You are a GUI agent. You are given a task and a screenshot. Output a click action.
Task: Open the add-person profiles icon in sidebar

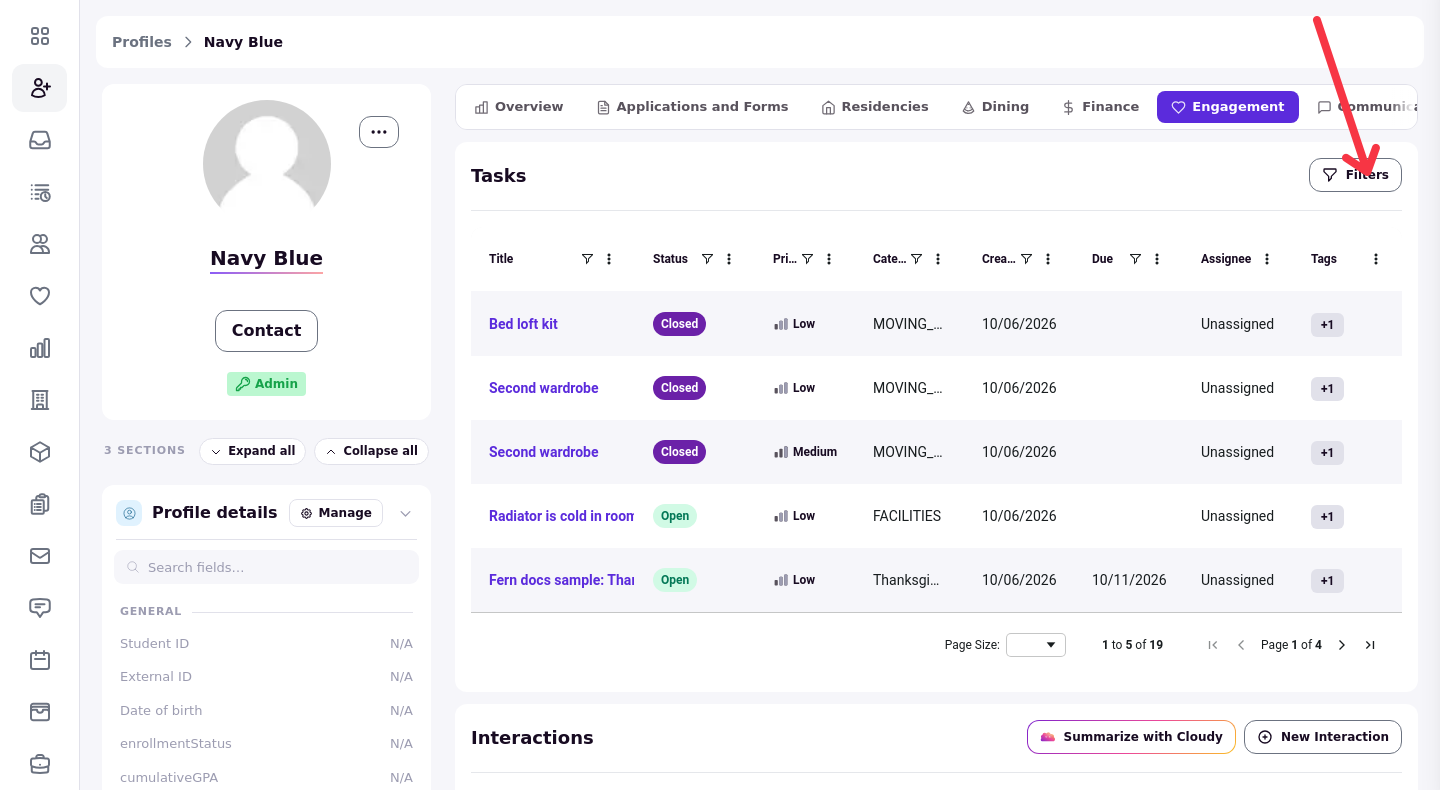tap(40, 88)
